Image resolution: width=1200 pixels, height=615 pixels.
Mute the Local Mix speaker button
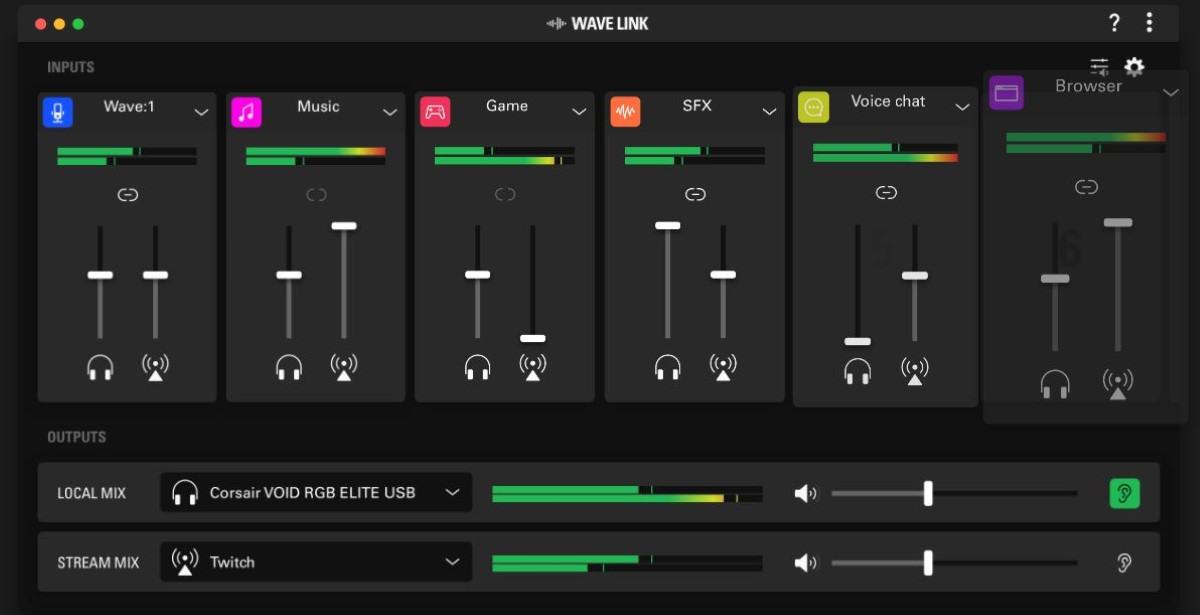805,493
